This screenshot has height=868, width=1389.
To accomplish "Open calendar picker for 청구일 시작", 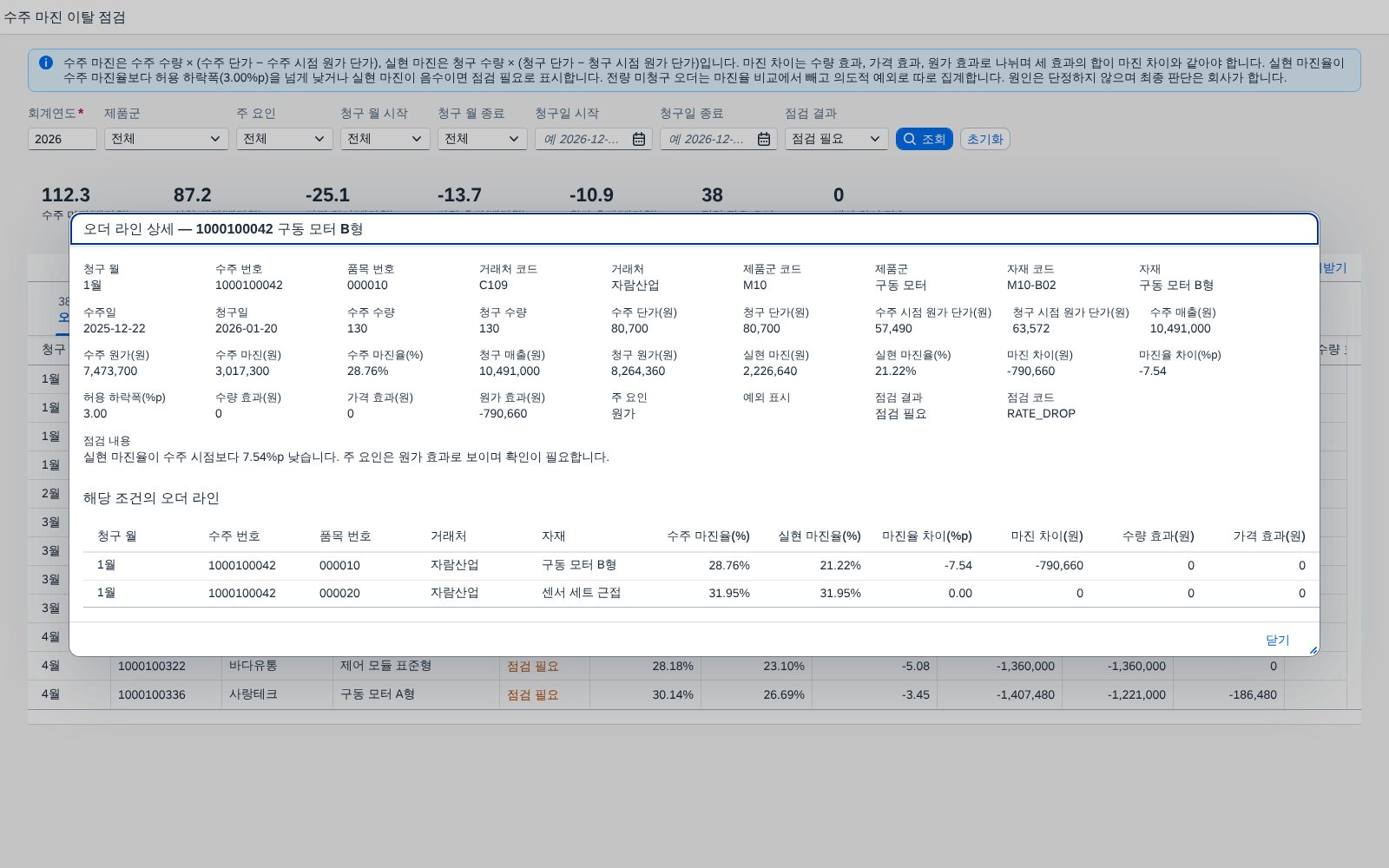I will 639,139.
